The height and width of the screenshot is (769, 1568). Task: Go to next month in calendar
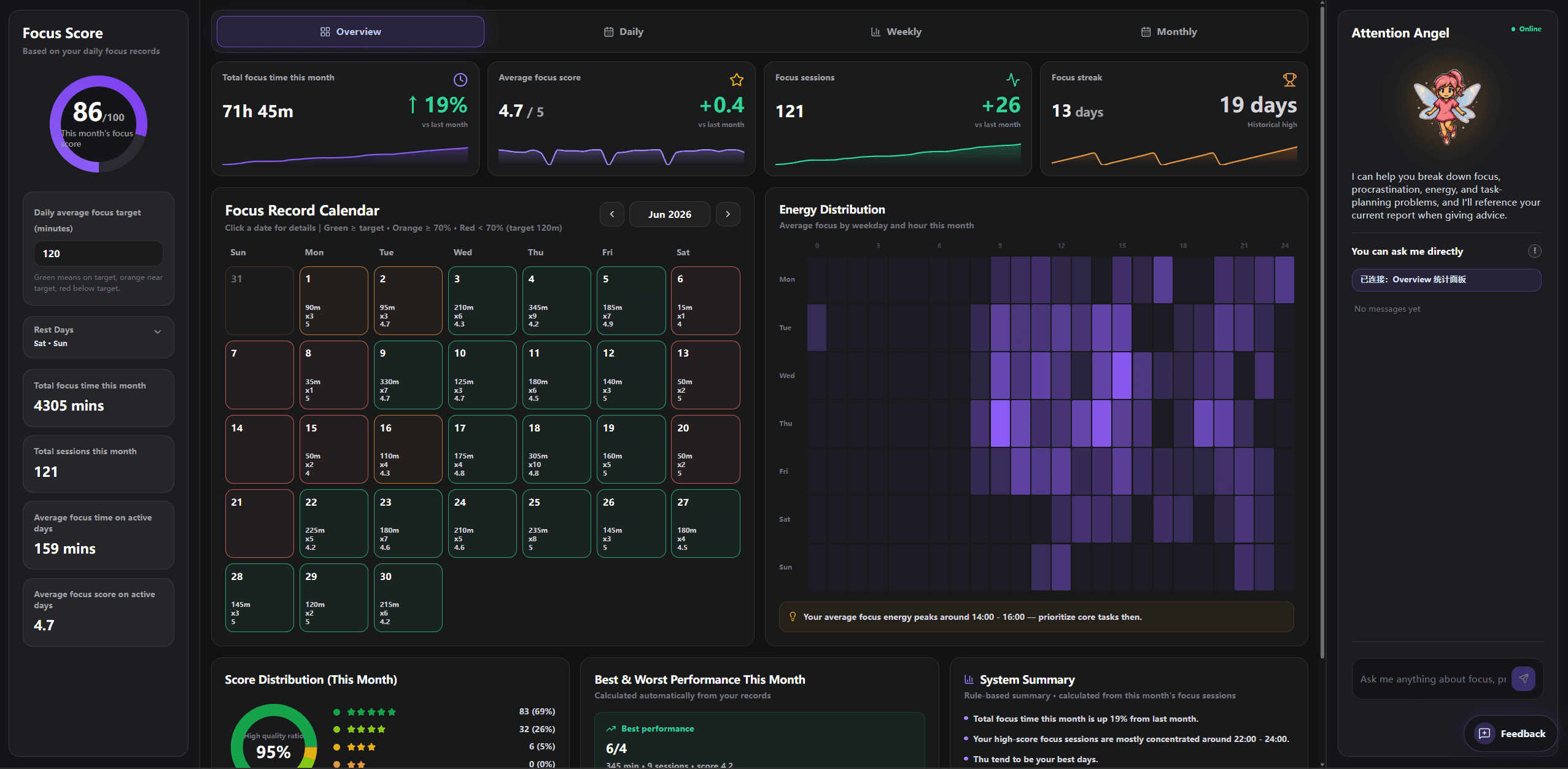728,214
